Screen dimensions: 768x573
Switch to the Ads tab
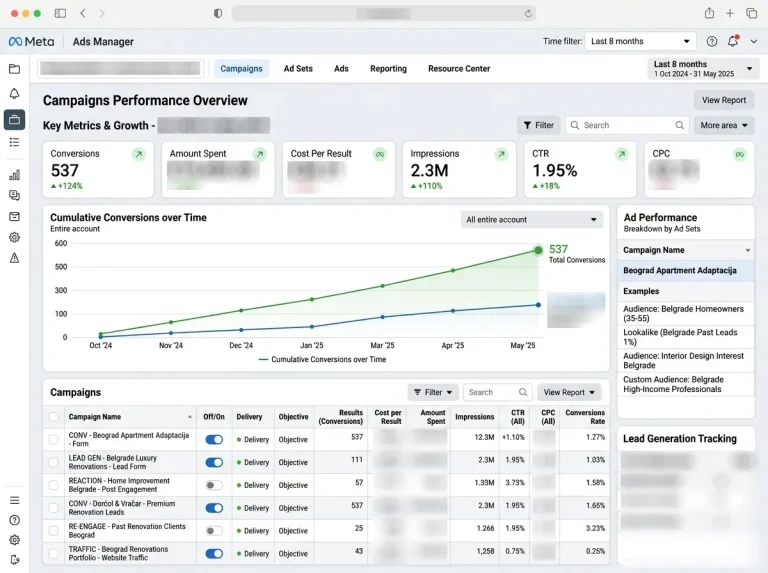341,69
